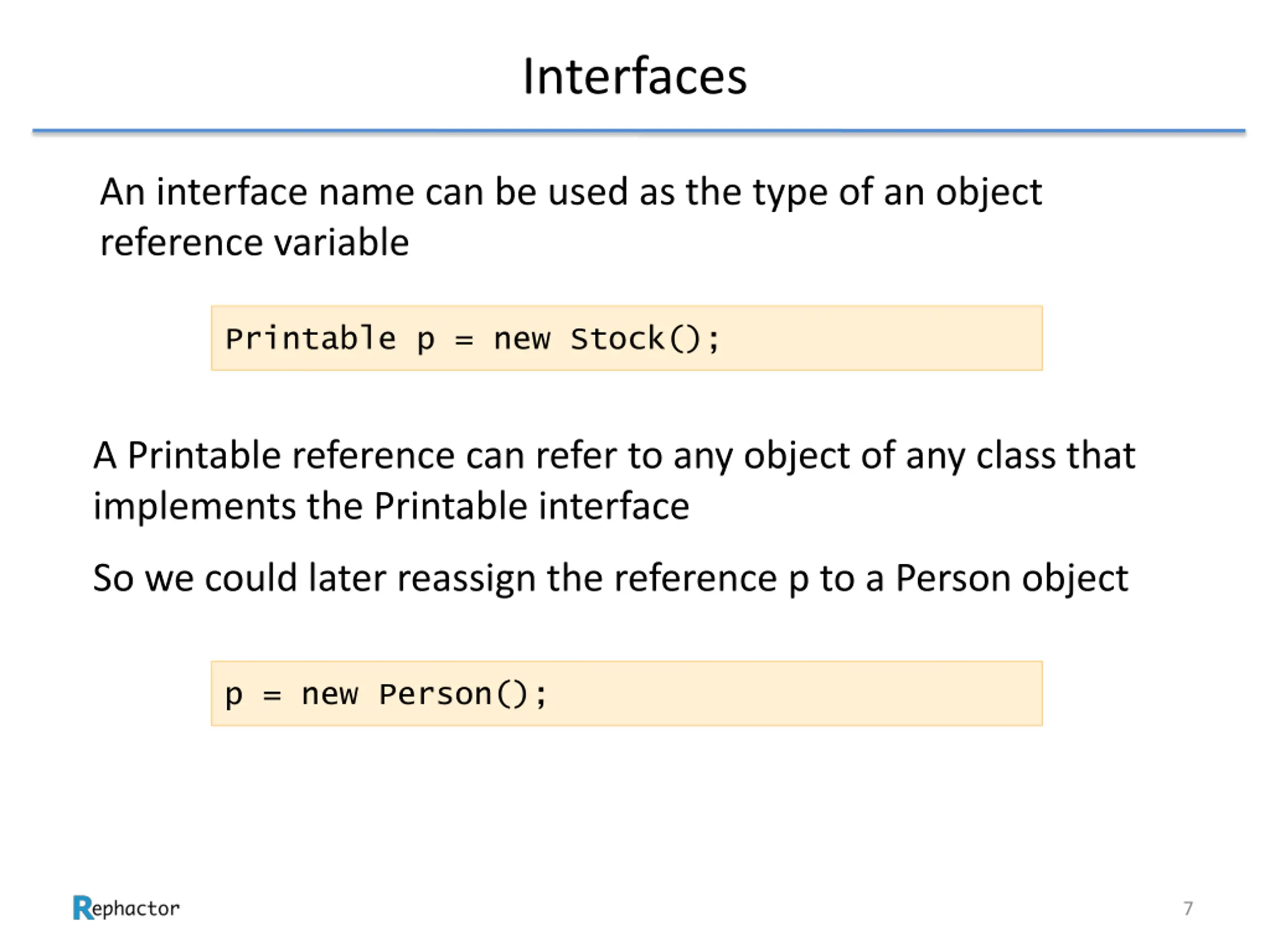
Task: Click the new keyword in the first code box
Action: click(x=522, y=339)
